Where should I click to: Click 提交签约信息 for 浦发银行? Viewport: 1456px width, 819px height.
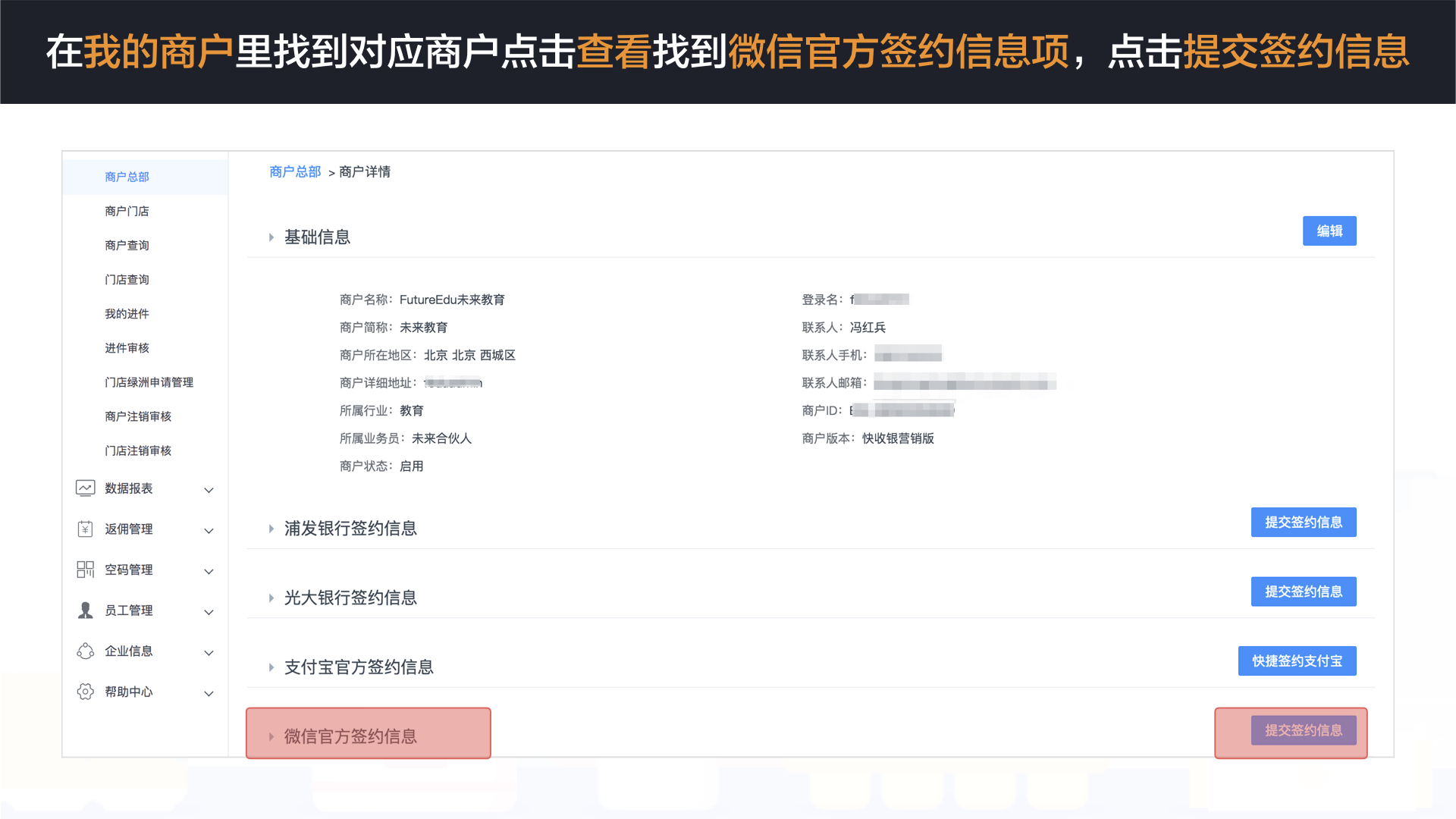coord(1304,522)
